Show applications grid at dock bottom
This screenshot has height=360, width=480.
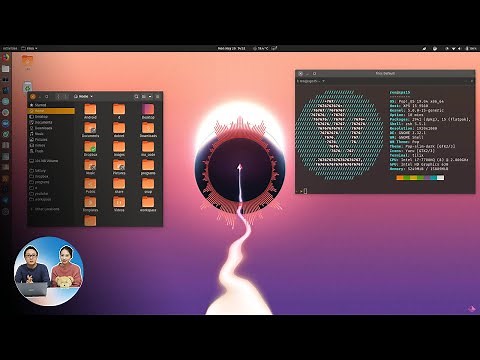(5, 211)
